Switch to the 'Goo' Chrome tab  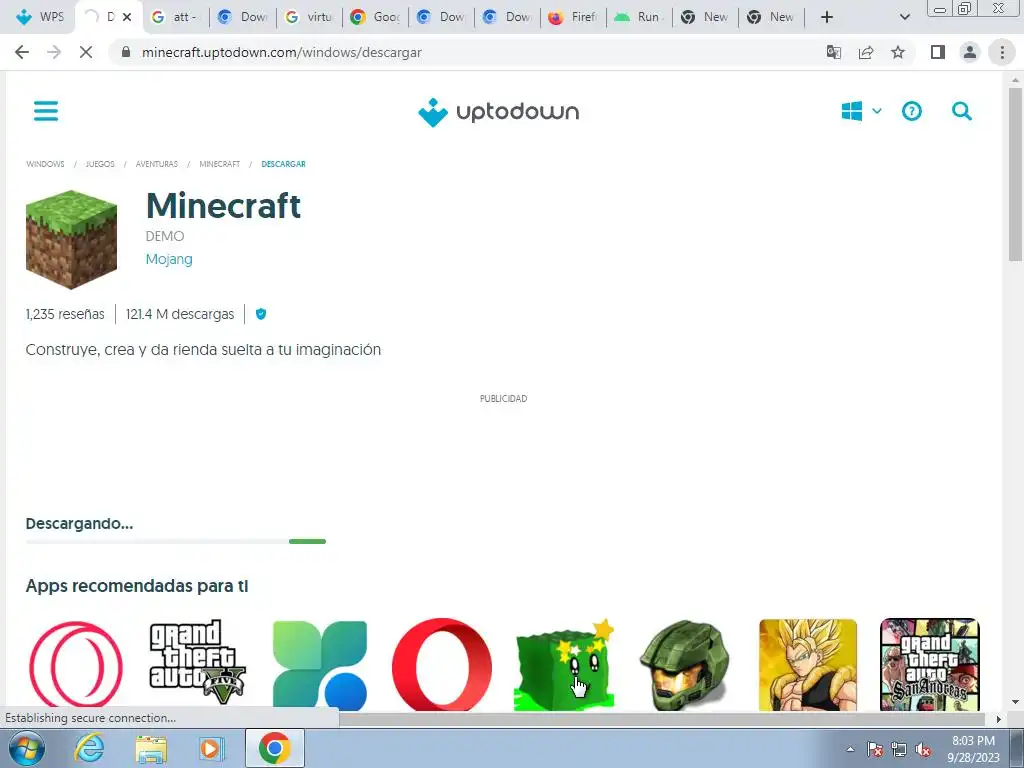376,17
